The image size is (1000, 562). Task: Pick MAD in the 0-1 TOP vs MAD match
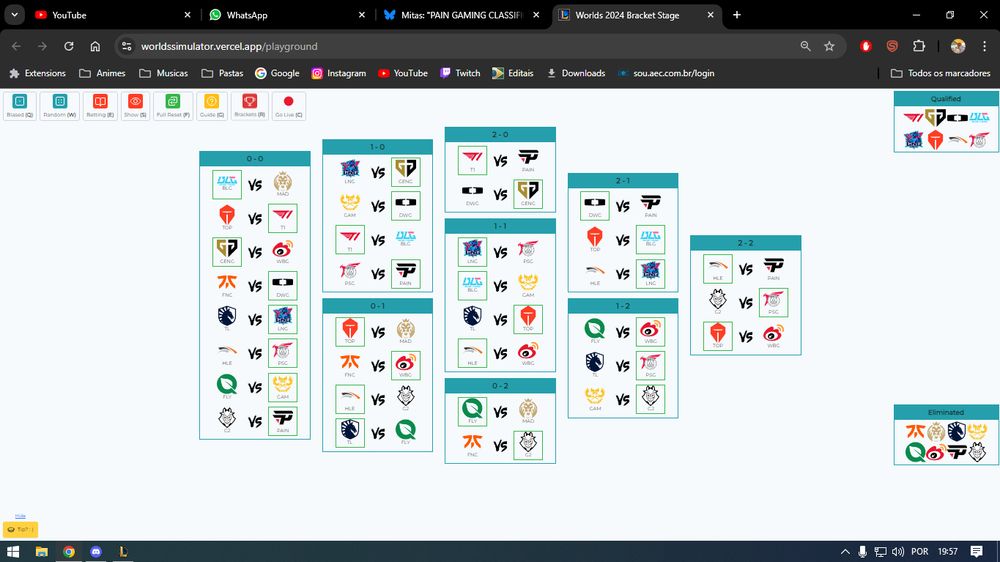[406, 332]
